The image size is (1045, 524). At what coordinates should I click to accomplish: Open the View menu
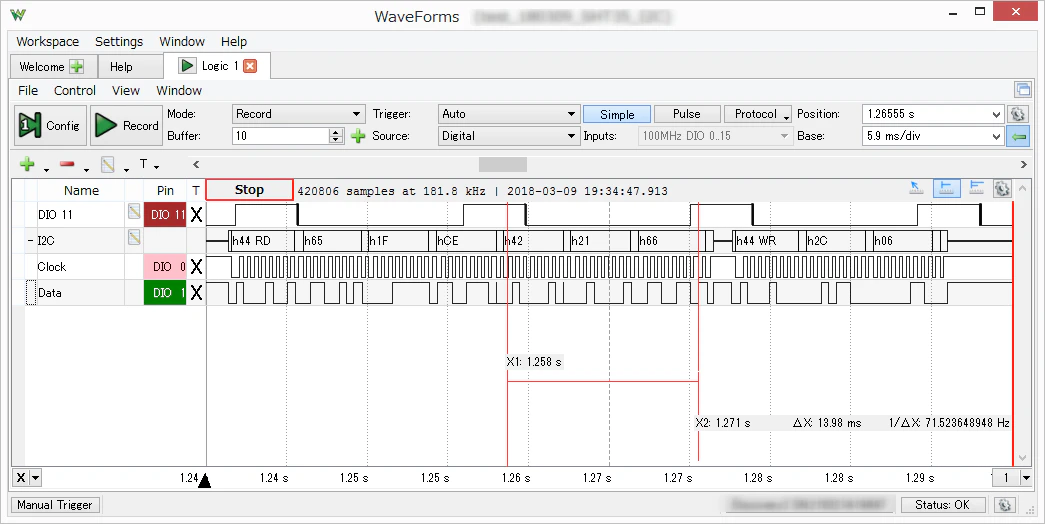pyautogui.click(x=125, y=91)
